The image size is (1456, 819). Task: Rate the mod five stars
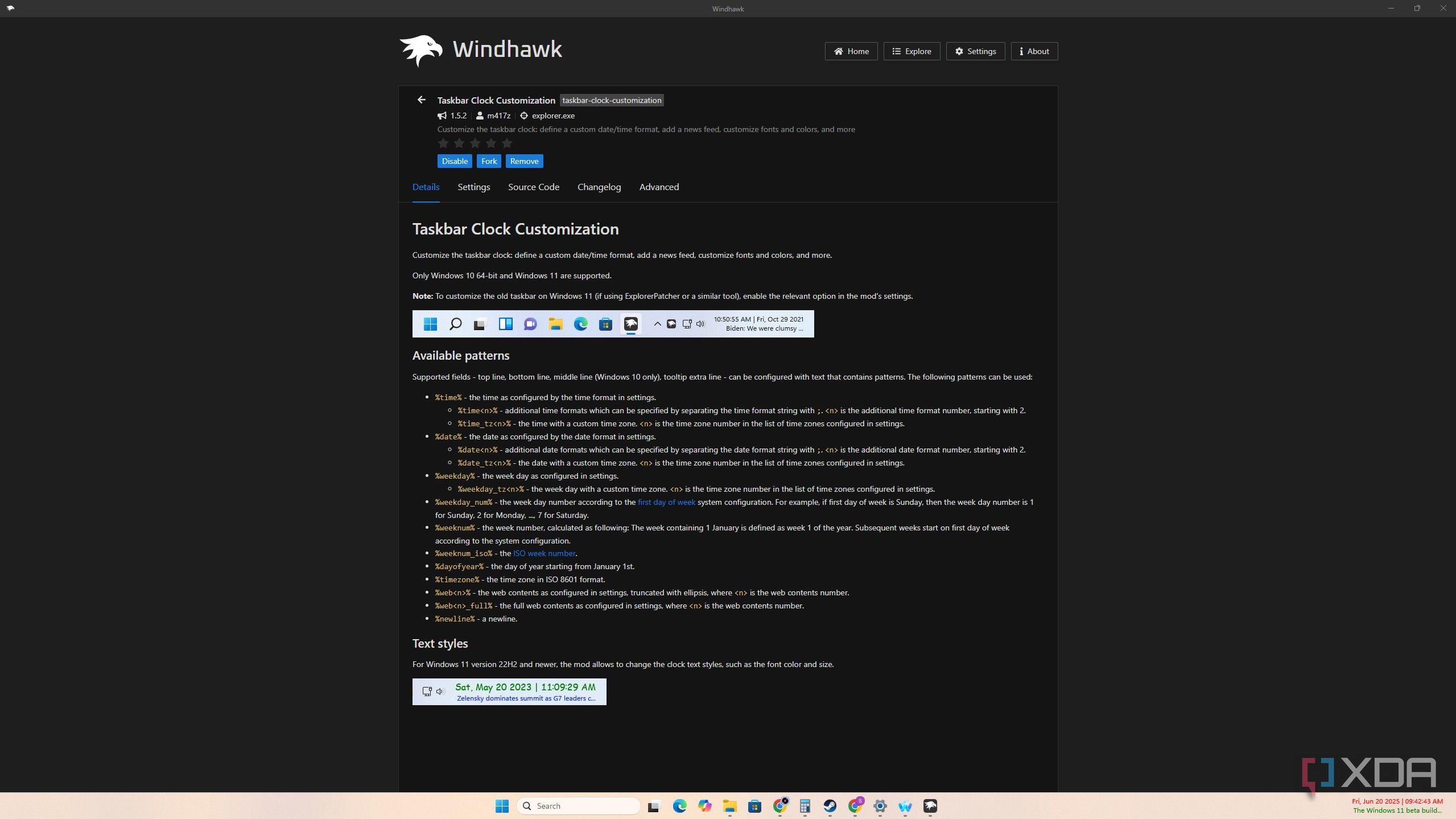click(x=507, y=143)
